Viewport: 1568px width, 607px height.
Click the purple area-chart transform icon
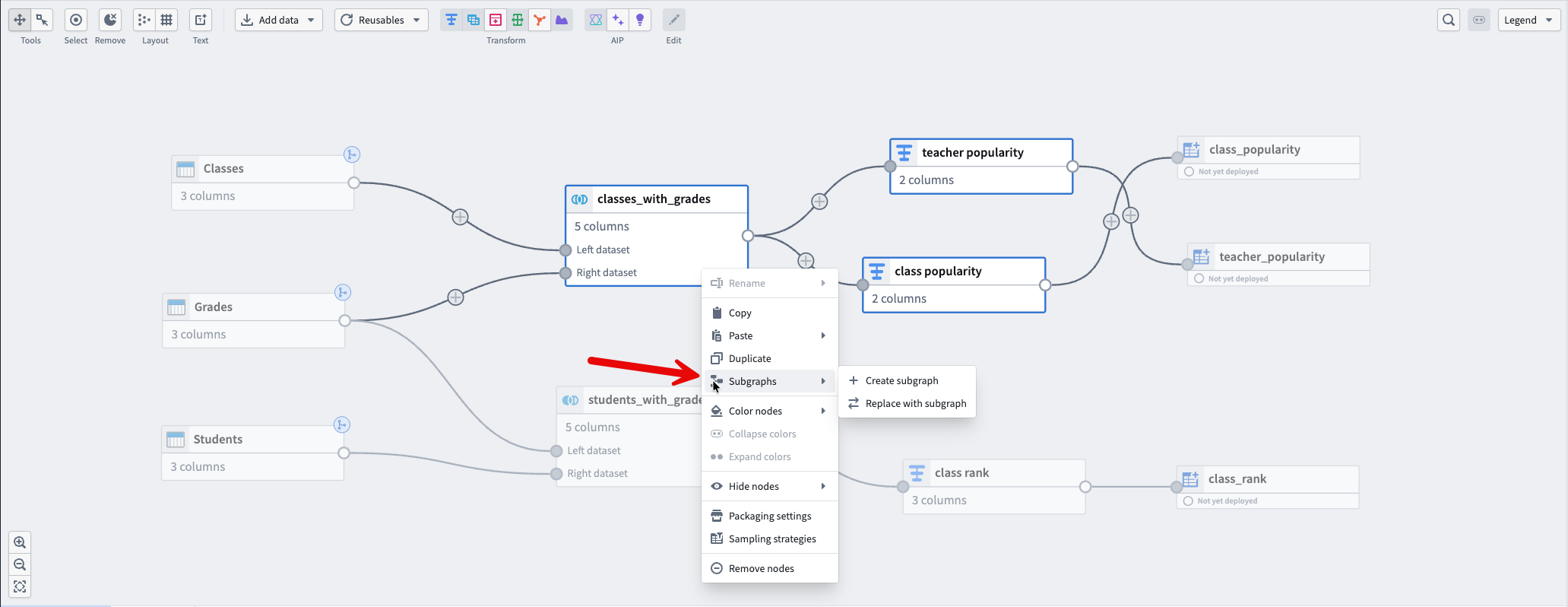(562, 20)
